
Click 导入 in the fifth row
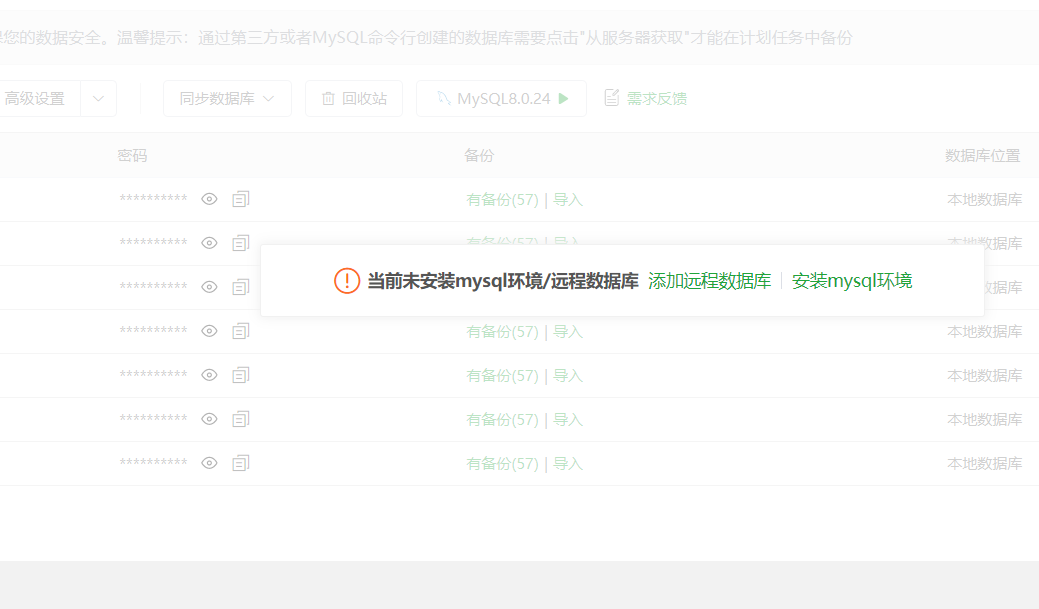point(568,376)
